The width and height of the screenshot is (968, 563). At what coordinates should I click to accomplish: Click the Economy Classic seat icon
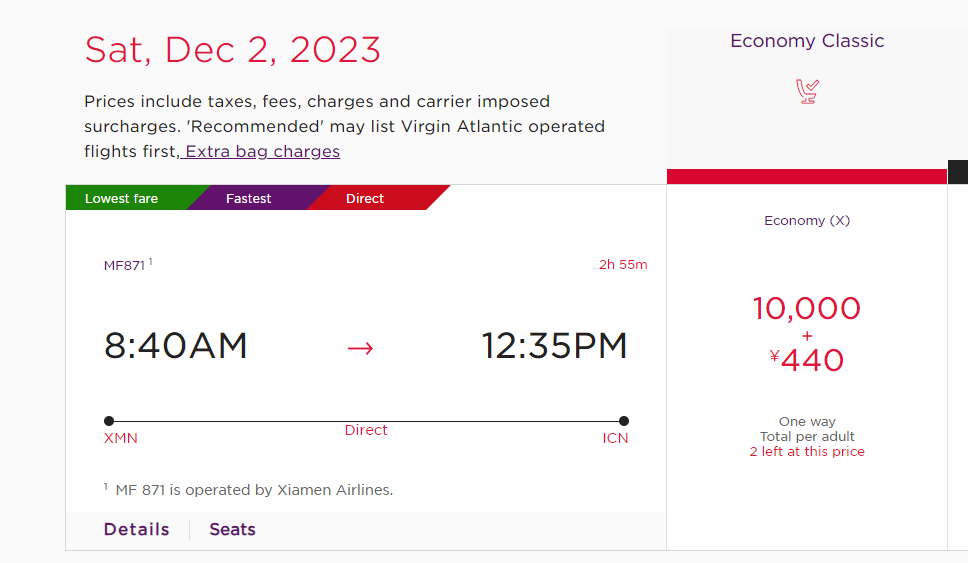click(x=807, y=91)
